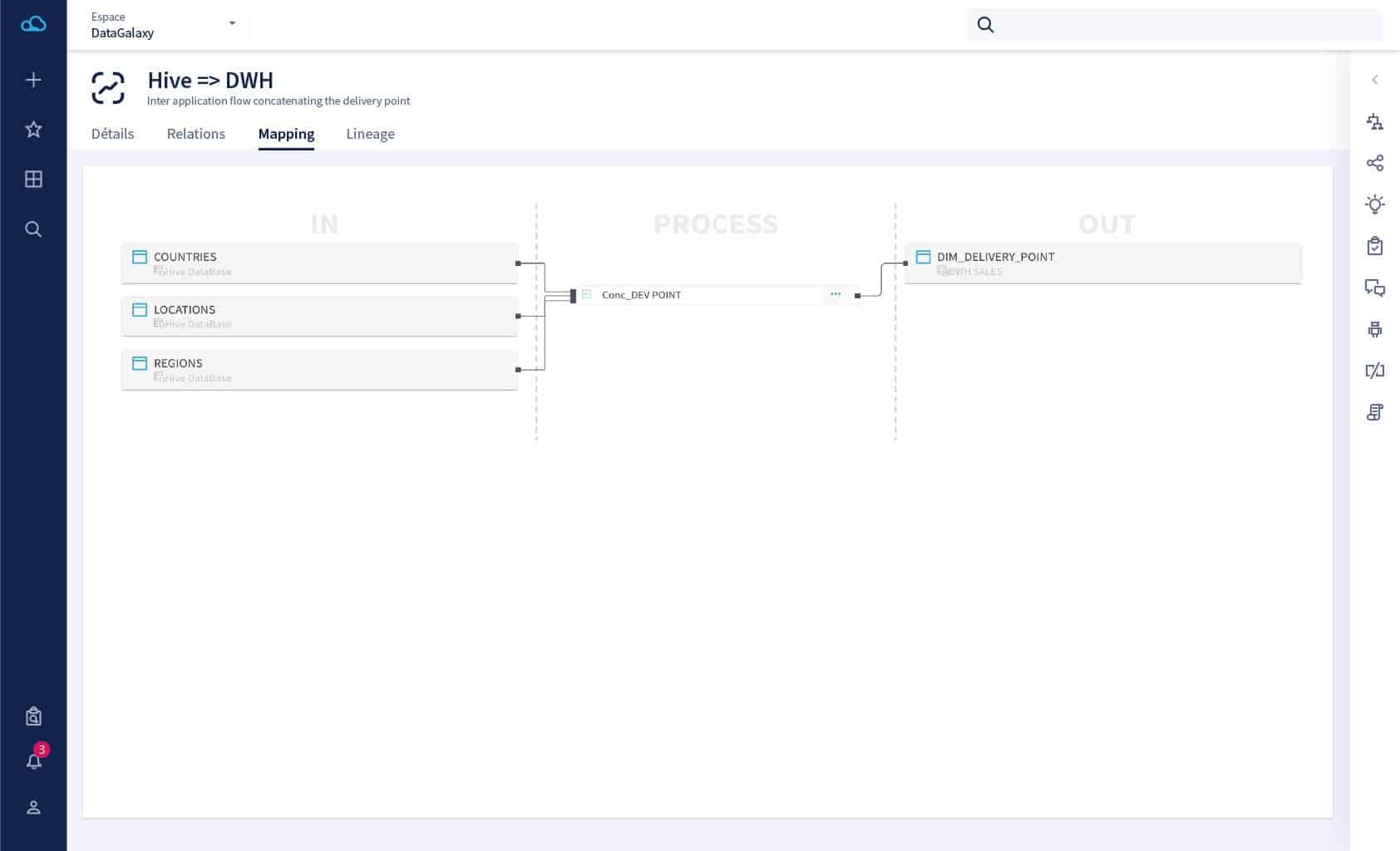
Task: Collapse right panel with chevron arrow
Action: (1375, 80)
